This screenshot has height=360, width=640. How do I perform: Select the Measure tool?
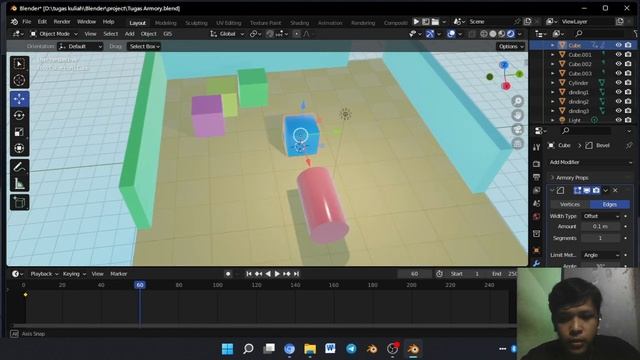tap(19, 184)
